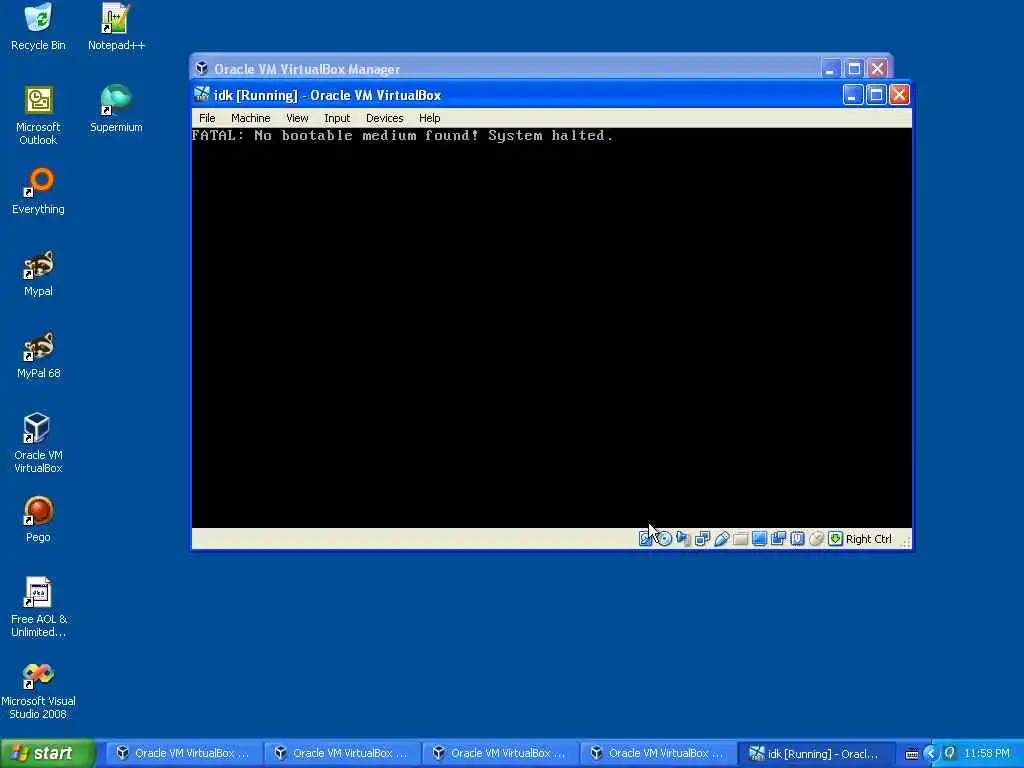This screenshot has height=768, width=1024.
Task: Expand hidden system tray icons arrow
Action: click(x=931, y=754)
